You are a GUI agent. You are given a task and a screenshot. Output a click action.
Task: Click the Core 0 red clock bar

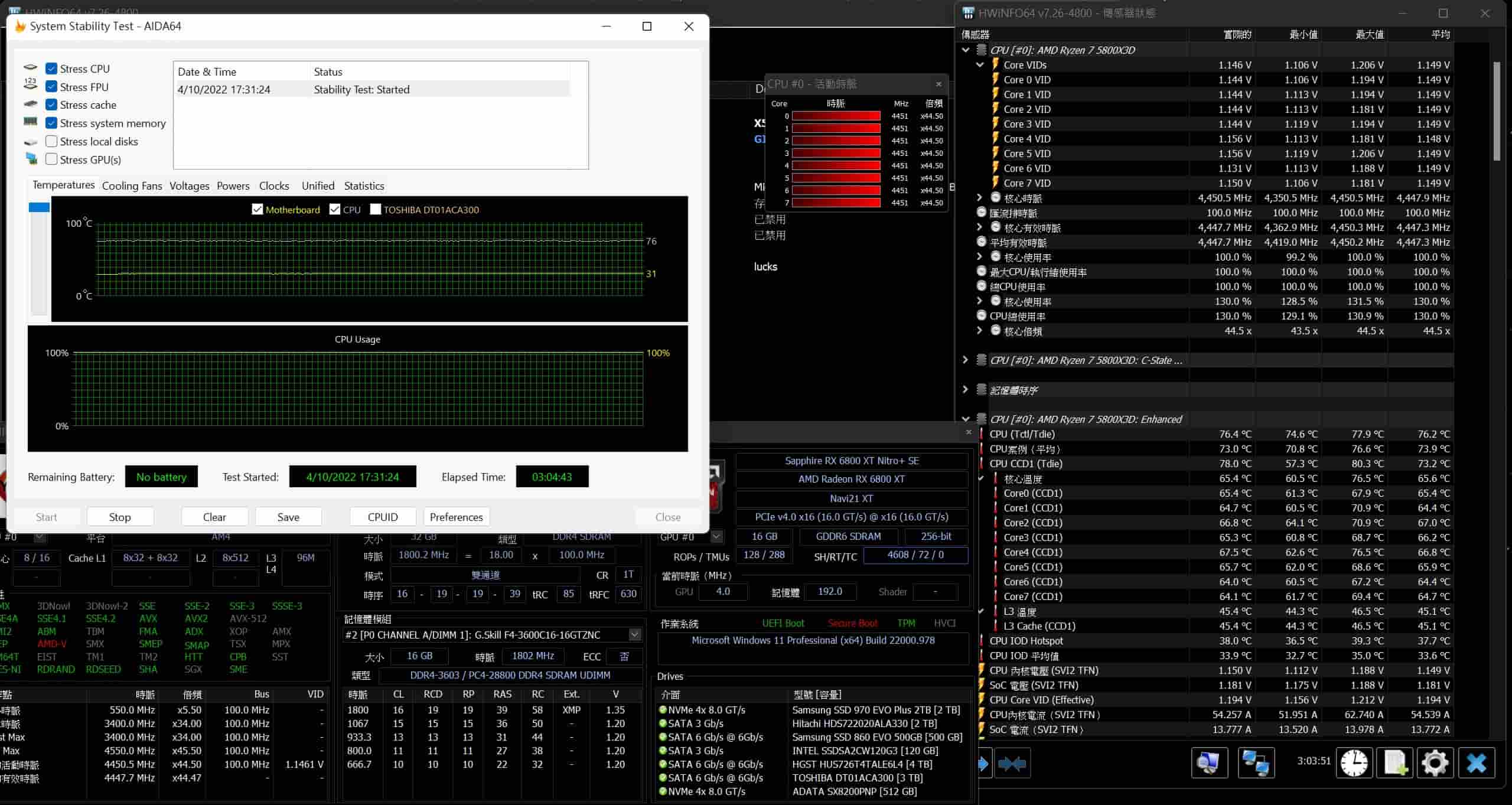836,116
